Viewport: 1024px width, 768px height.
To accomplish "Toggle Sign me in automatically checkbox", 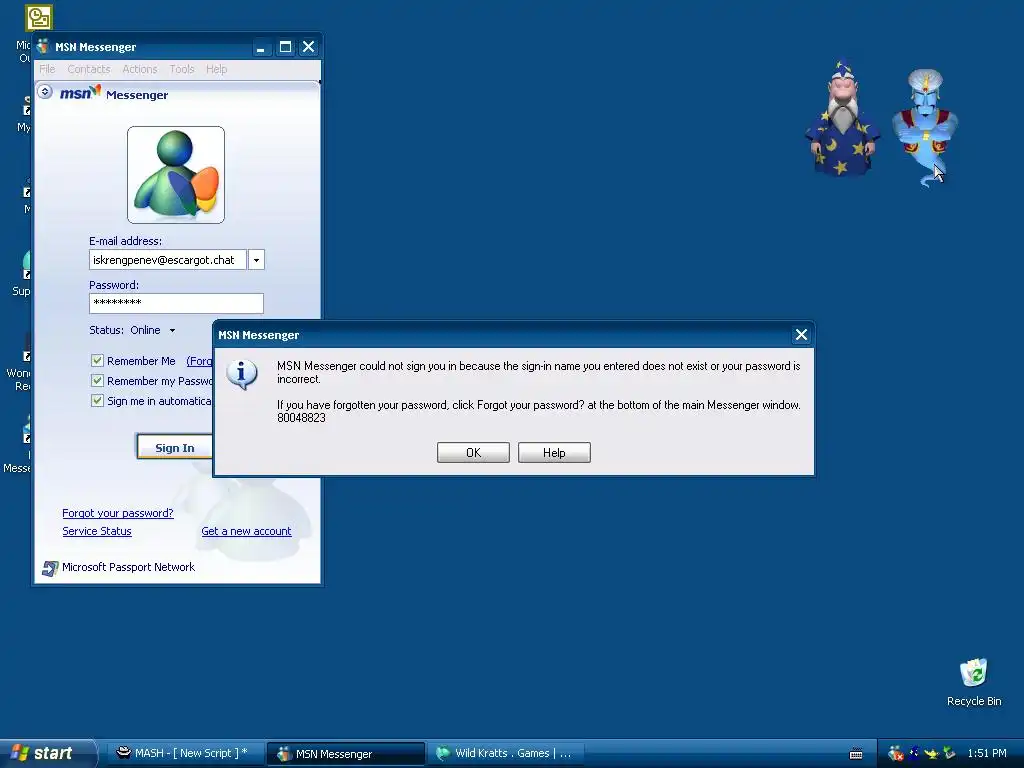I will [x=97, y=400].
